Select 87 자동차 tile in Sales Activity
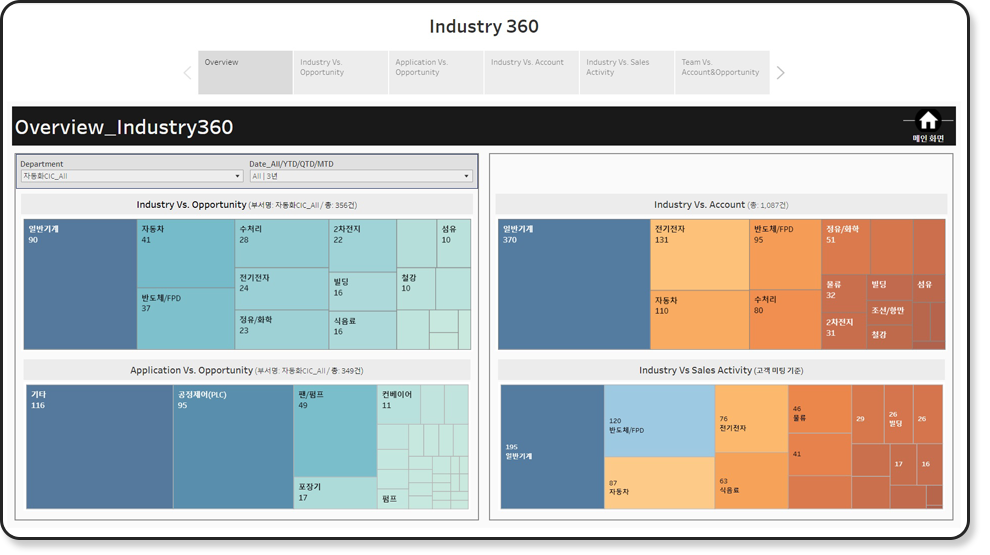 (659, 483)
